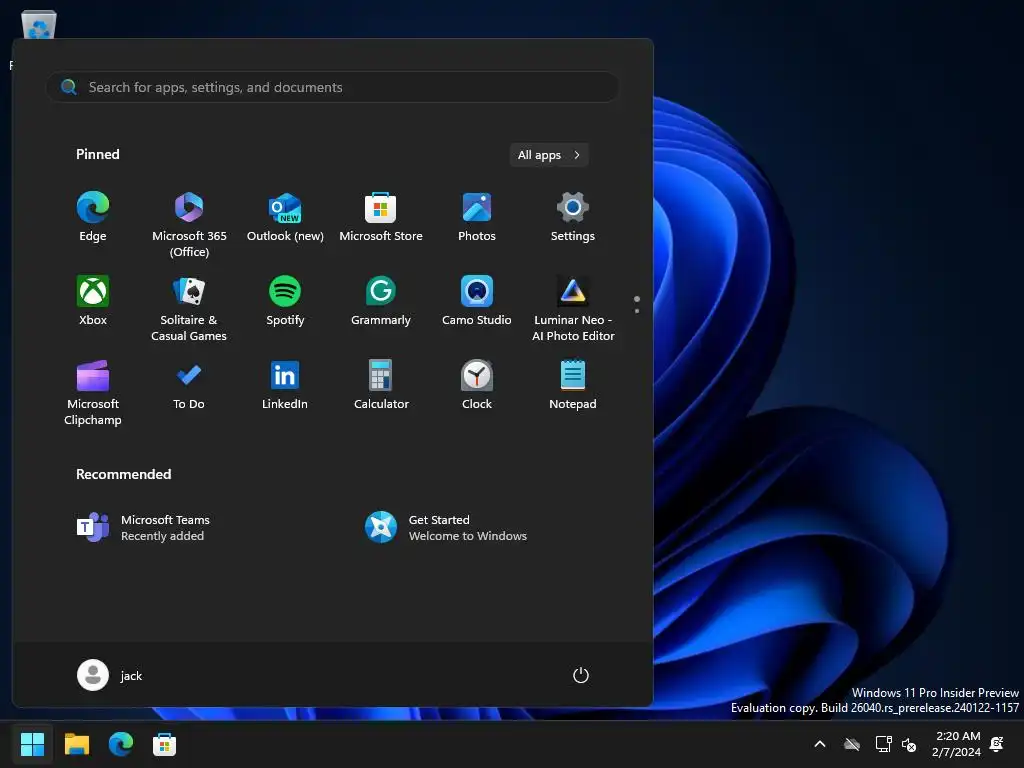Open Microsoft Store from taskbar
This screenshot has height=768, width=1024.
(x=165, y=744)
